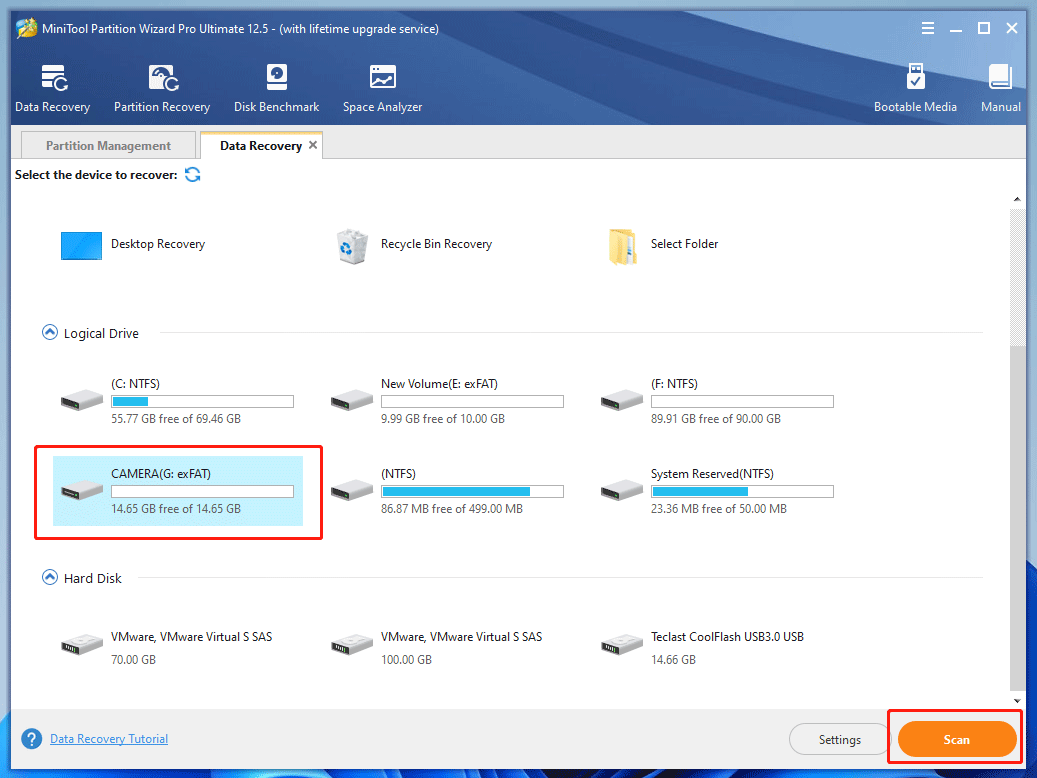The width and height of the screenshot is (1037, 778).
Task: Close the Data Recovery tab
Action: pyautogui.click(x=313, y=145)
